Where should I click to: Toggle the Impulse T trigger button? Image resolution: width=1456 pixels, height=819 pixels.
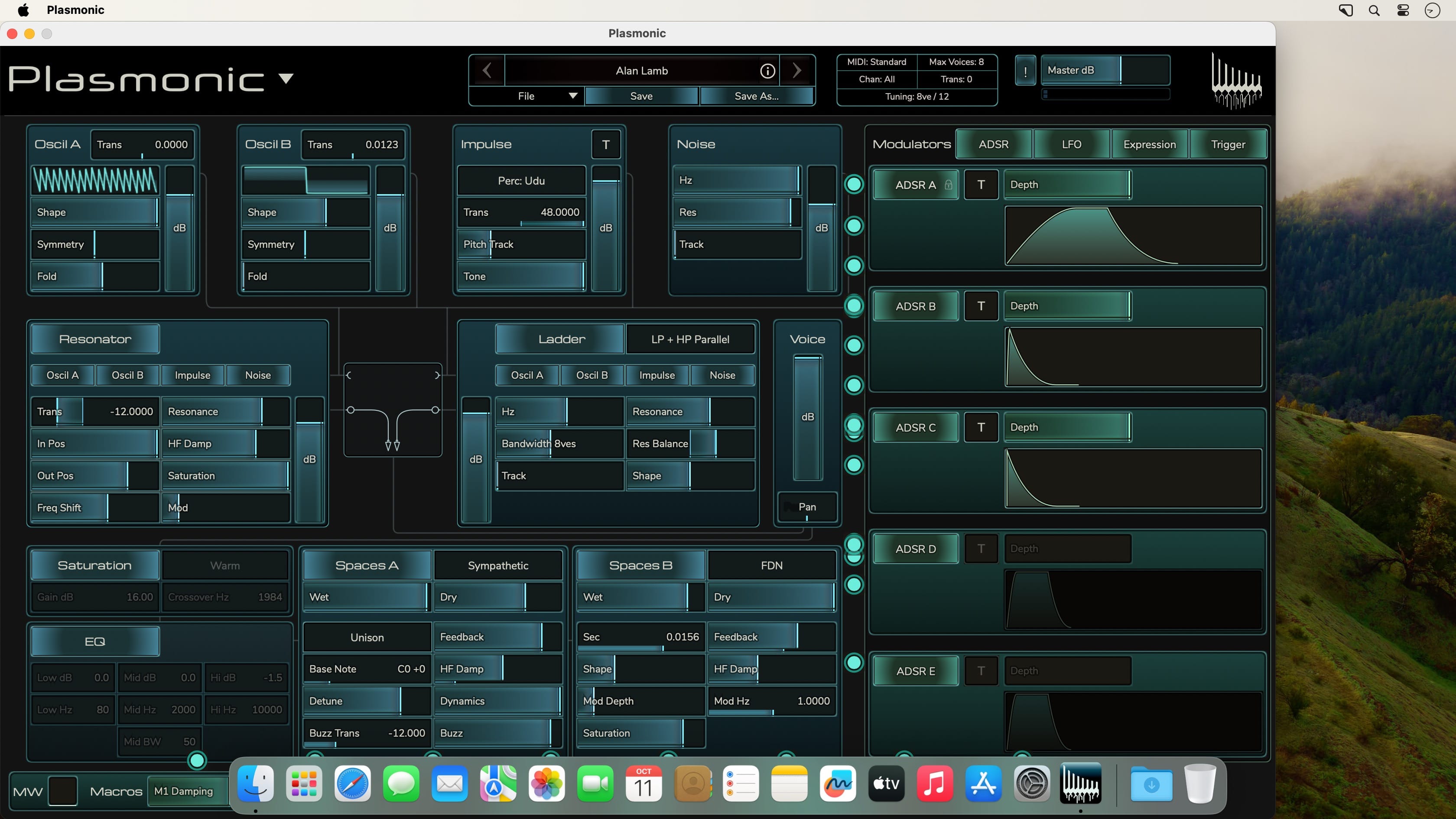point(605,145)
